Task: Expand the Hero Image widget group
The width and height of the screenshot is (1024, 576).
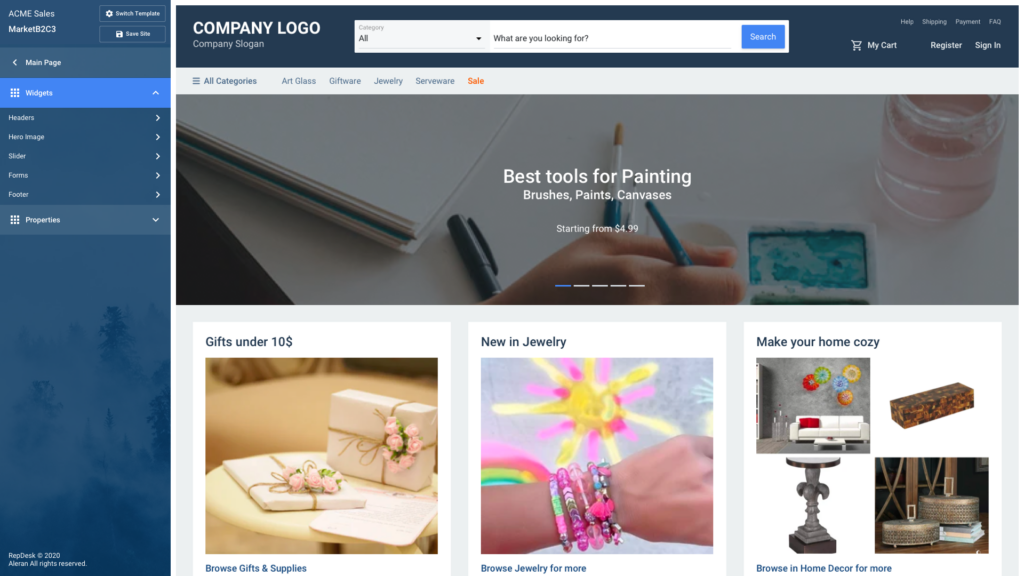Action: click(x=85, y=137)
